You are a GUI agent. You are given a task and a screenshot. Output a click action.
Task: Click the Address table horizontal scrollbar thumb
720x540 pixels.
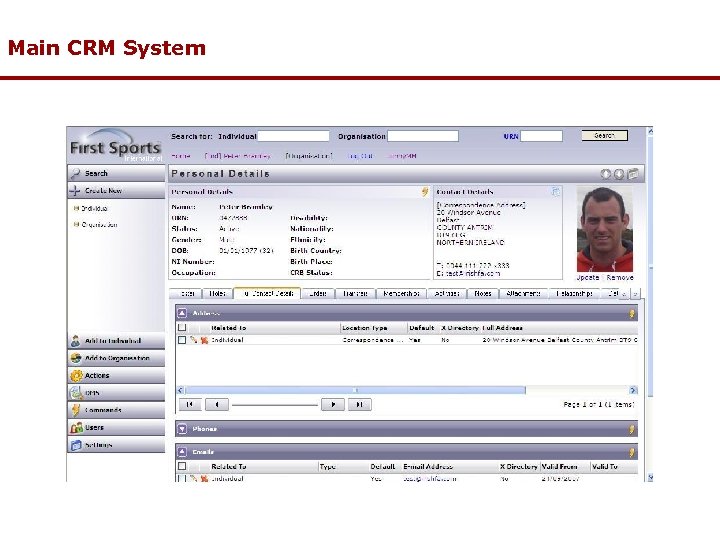(x=355, y=390)
